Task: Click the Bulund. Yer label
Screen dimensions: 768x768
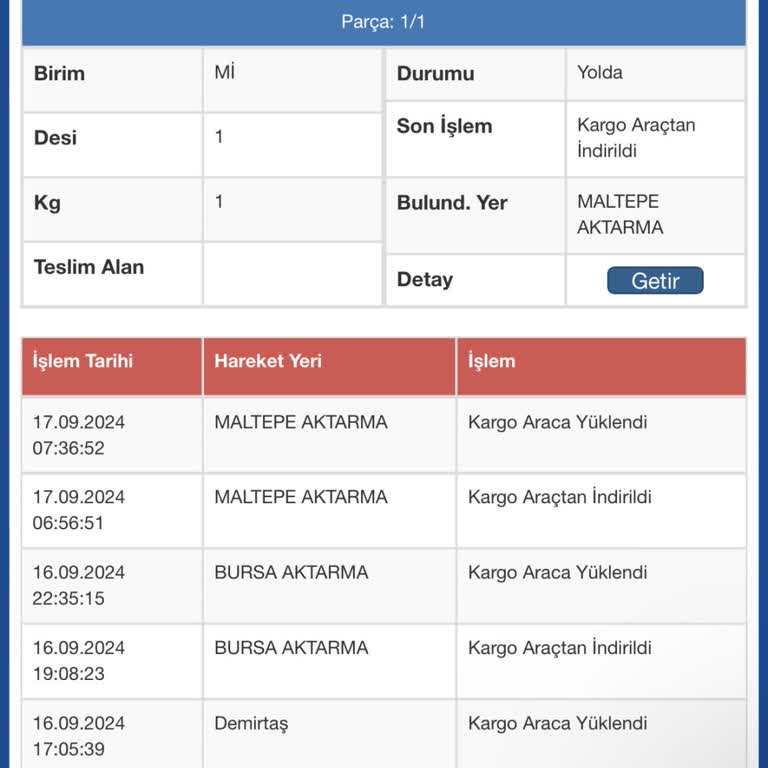Action: click(x=452, y=203)
